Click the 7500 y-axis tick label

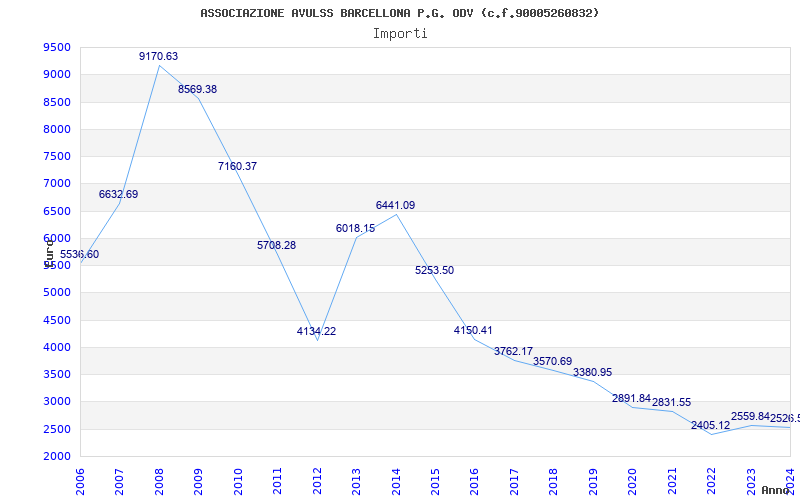pyautogui.click(x=57, y=157)
